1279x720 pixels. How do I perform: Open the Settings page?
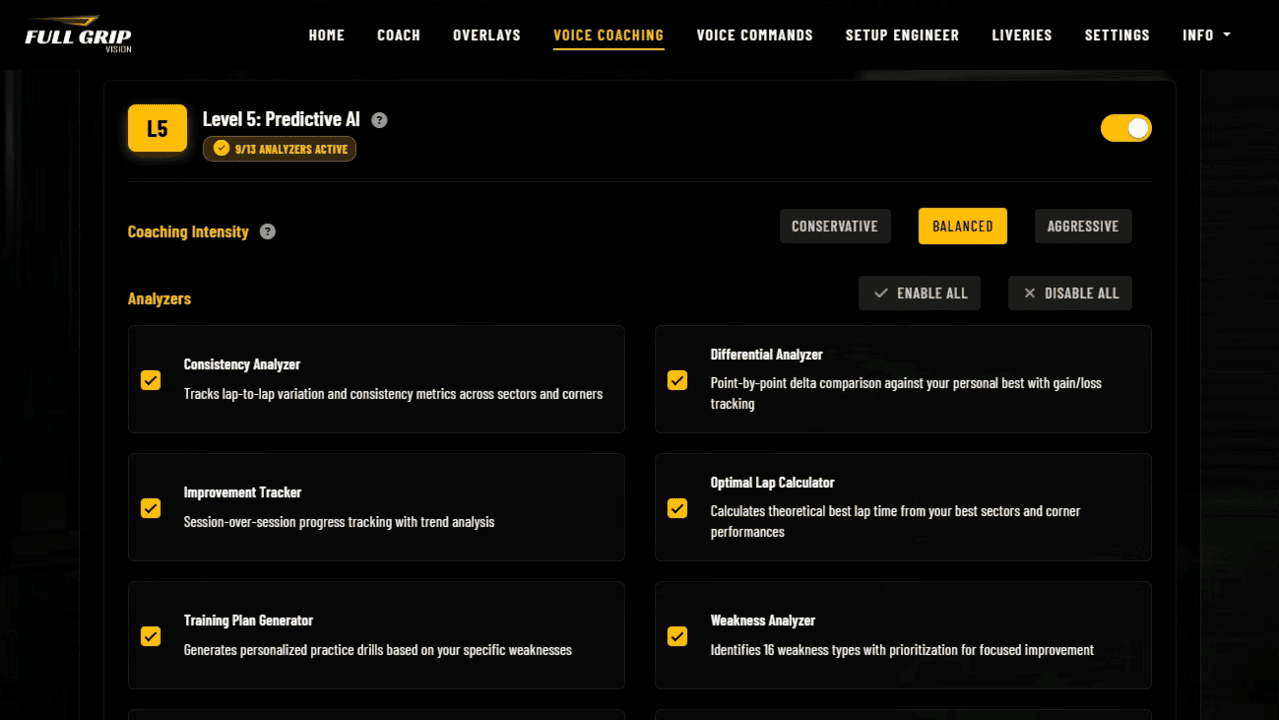(x=1117, y=35)
